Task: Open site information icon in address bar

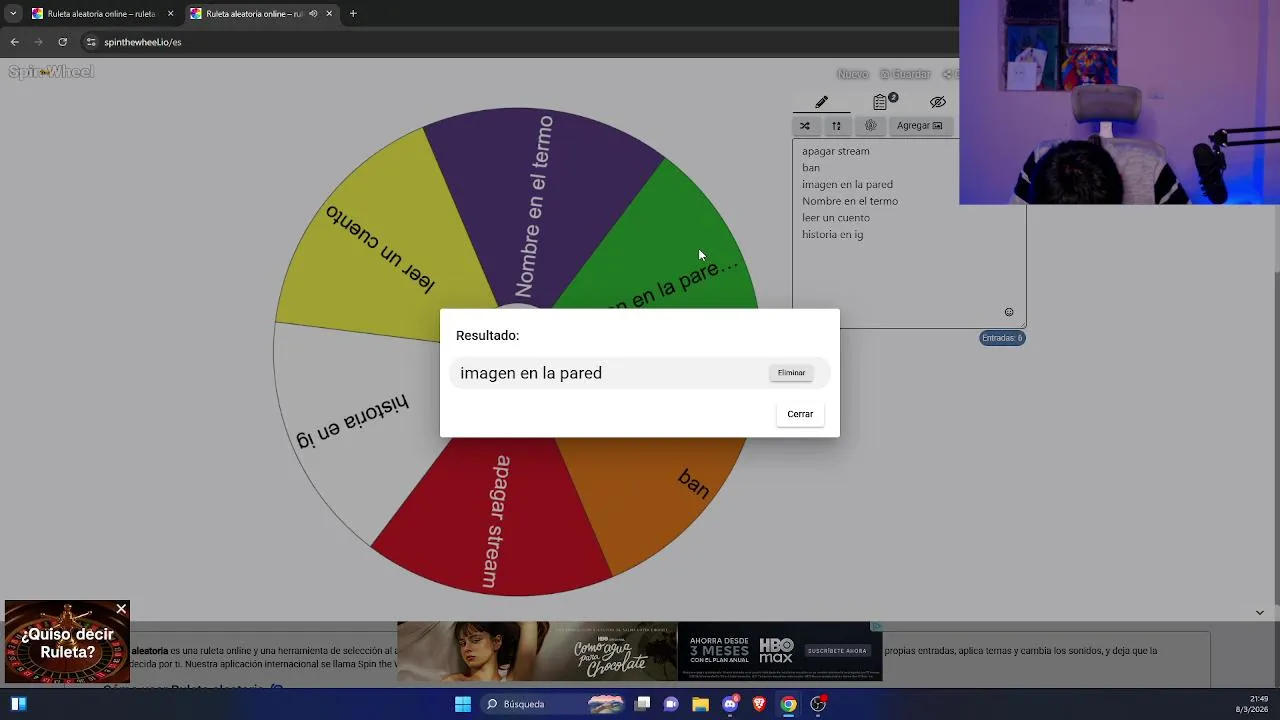Action: click(x=91, y=42)
